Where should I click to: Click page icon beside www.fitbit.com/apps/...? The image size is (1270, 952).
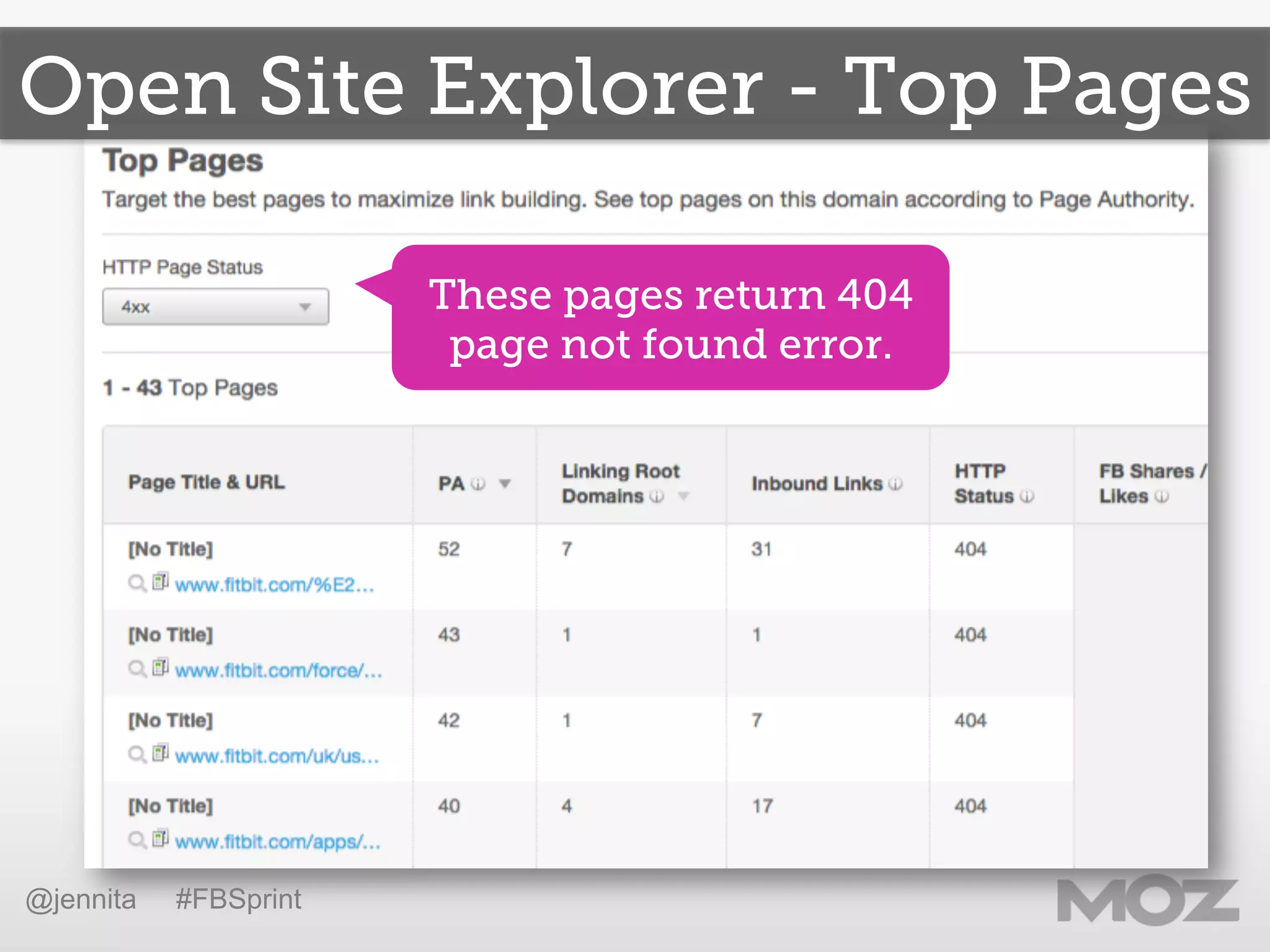161,838
